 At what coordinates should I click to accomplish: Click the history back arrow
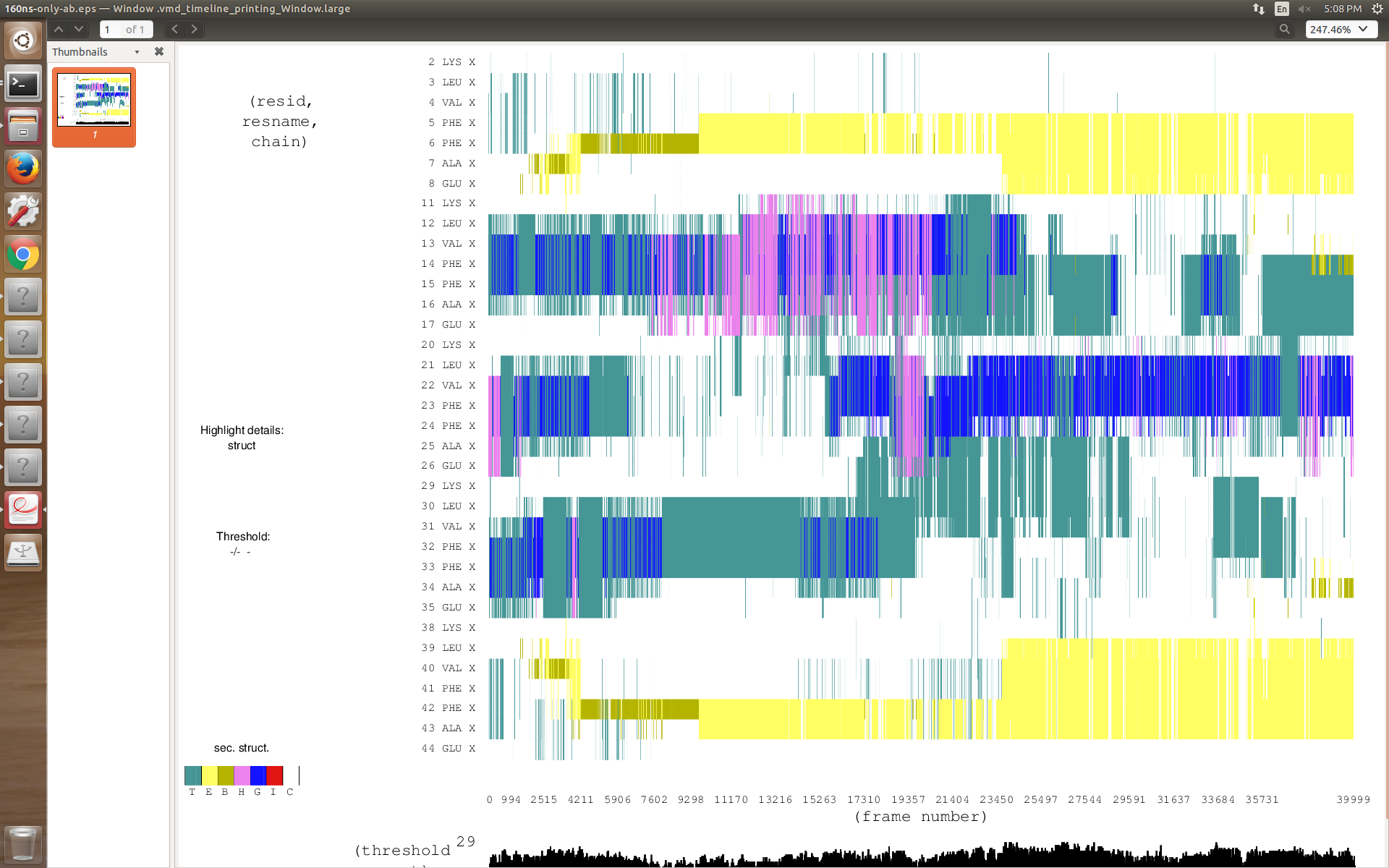point(174,29)
